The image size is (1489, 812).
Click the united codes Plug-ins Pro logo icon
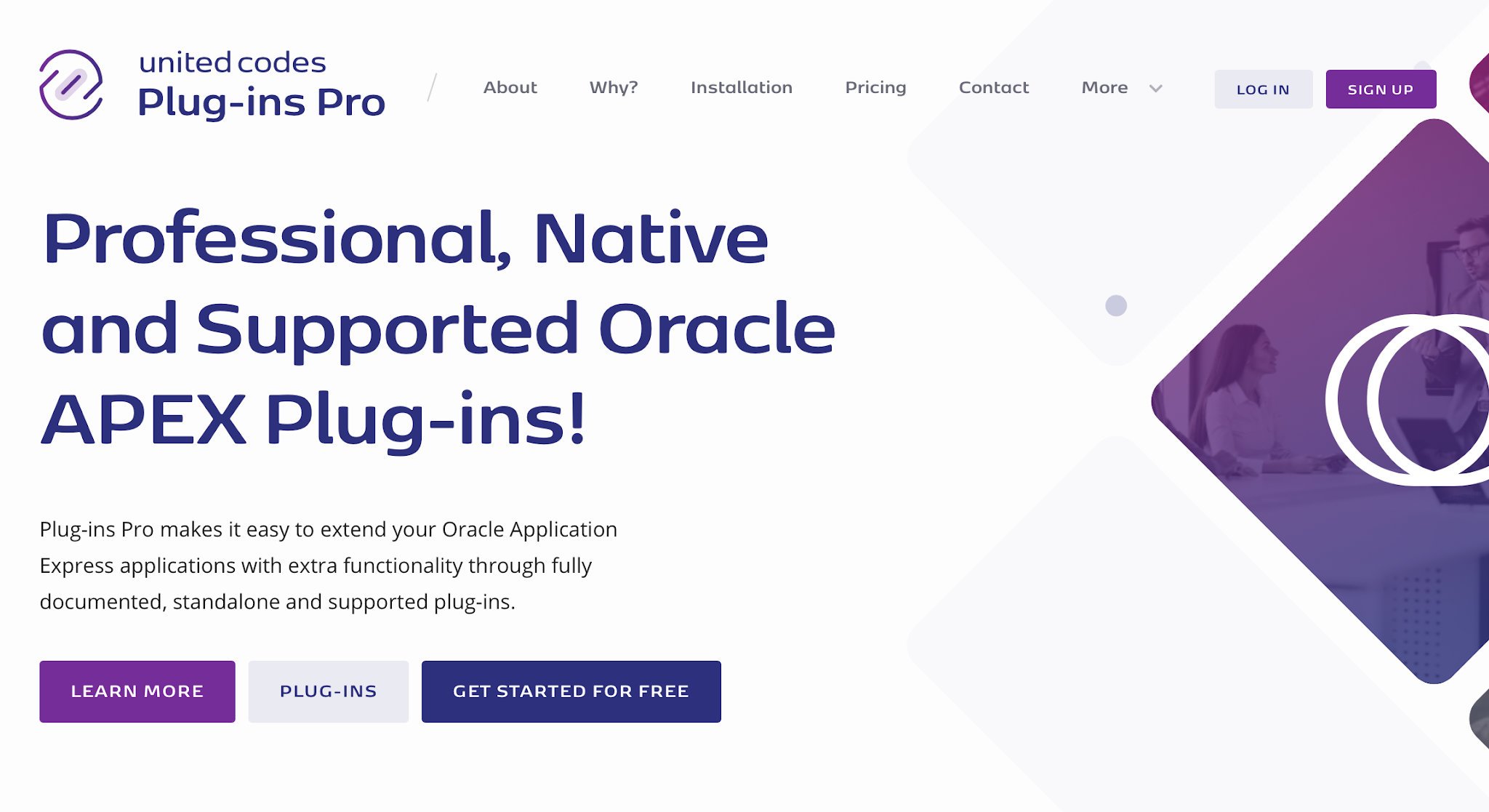[71, 84]
